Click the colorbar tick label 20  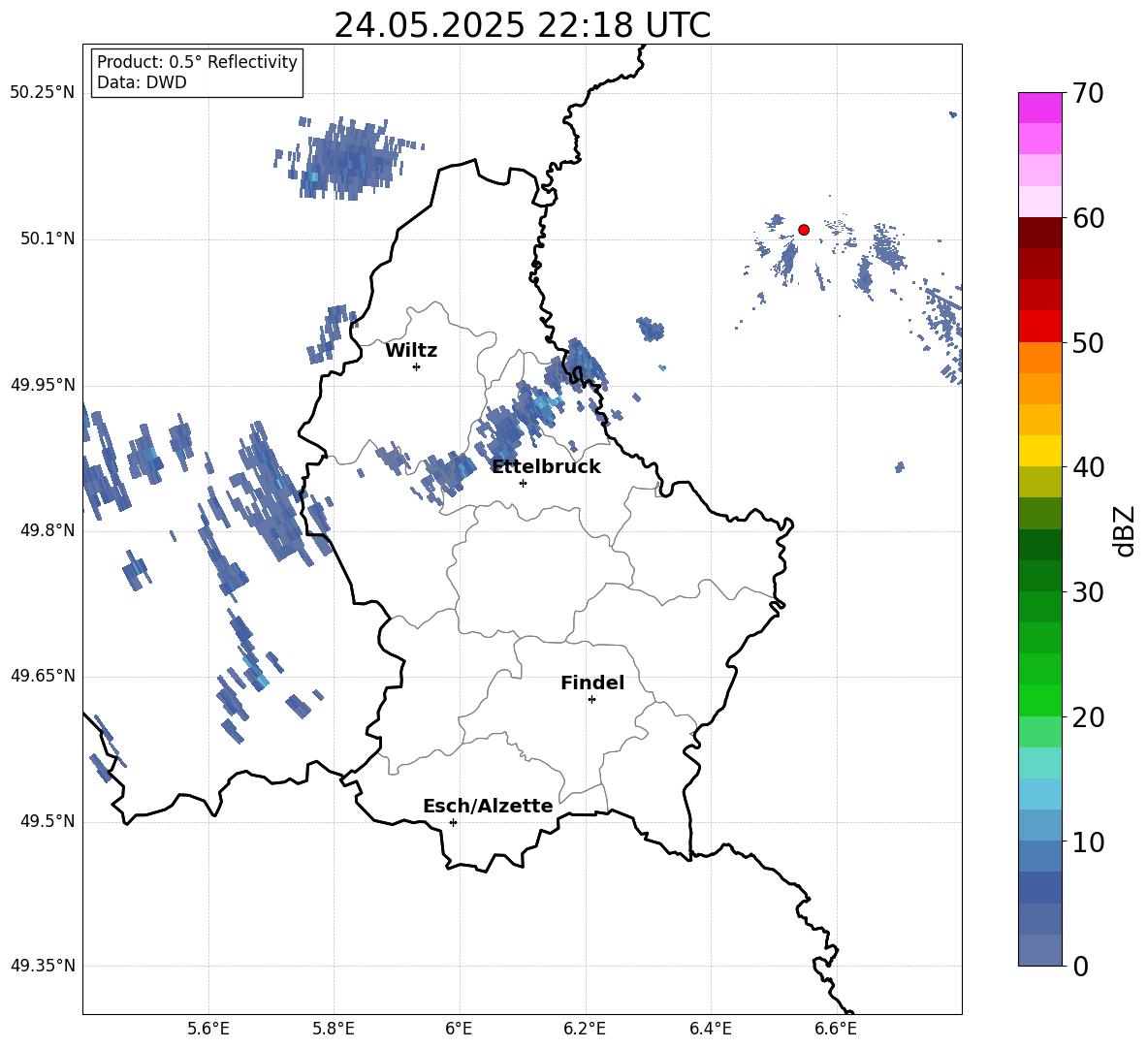[x=1088, y=717]
